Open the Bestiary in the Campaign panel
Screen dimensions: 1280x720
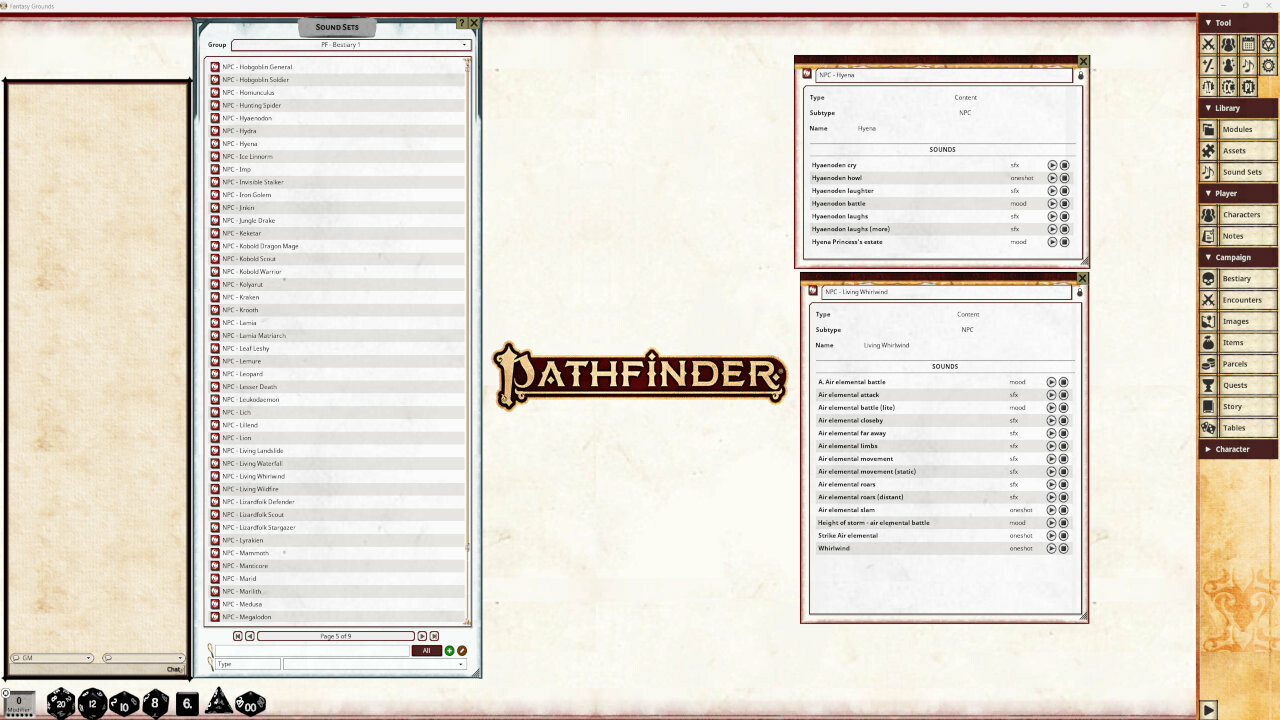[1239, 278]
